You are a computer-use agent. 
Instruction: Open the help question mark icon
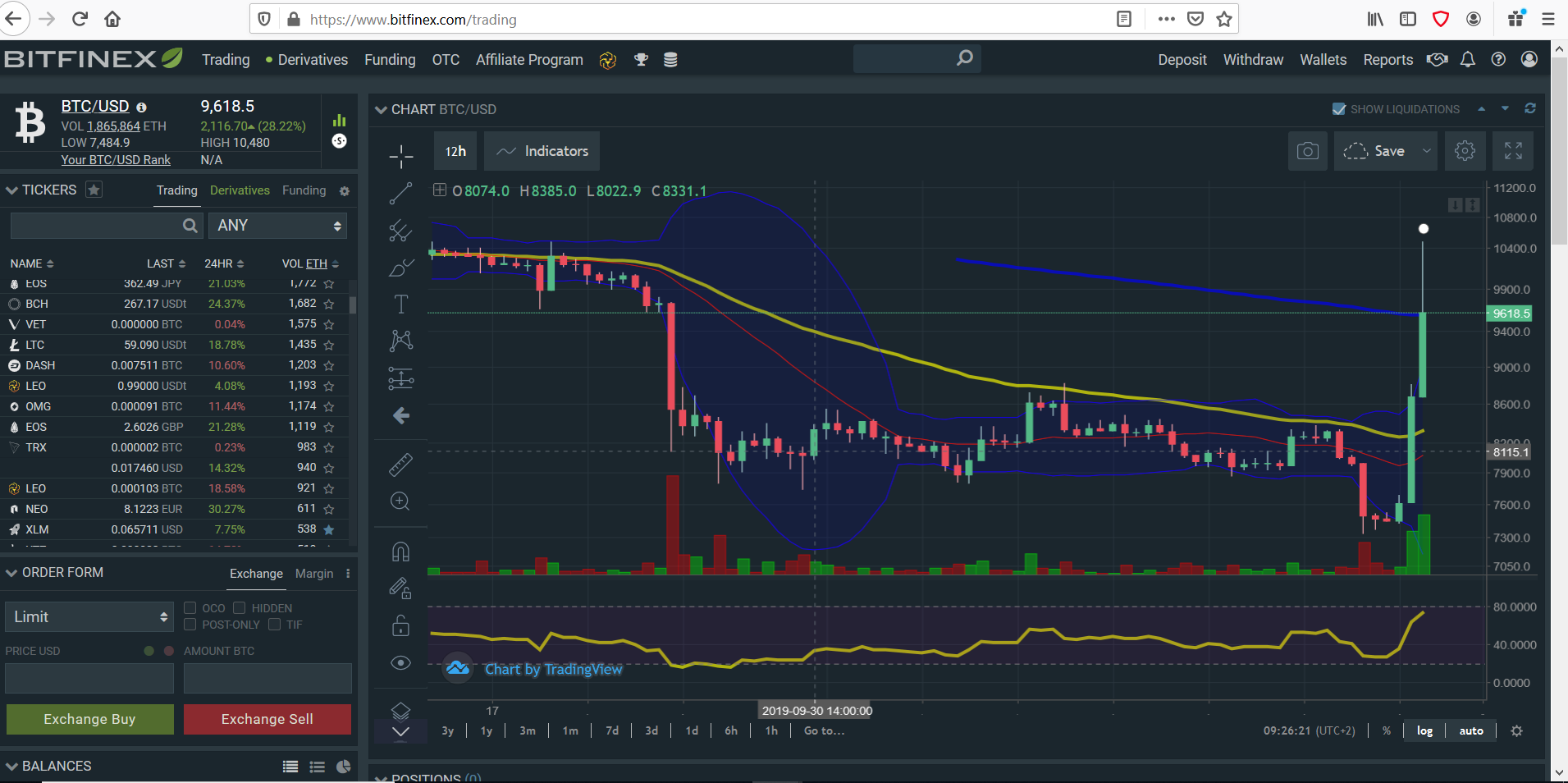1498,59
